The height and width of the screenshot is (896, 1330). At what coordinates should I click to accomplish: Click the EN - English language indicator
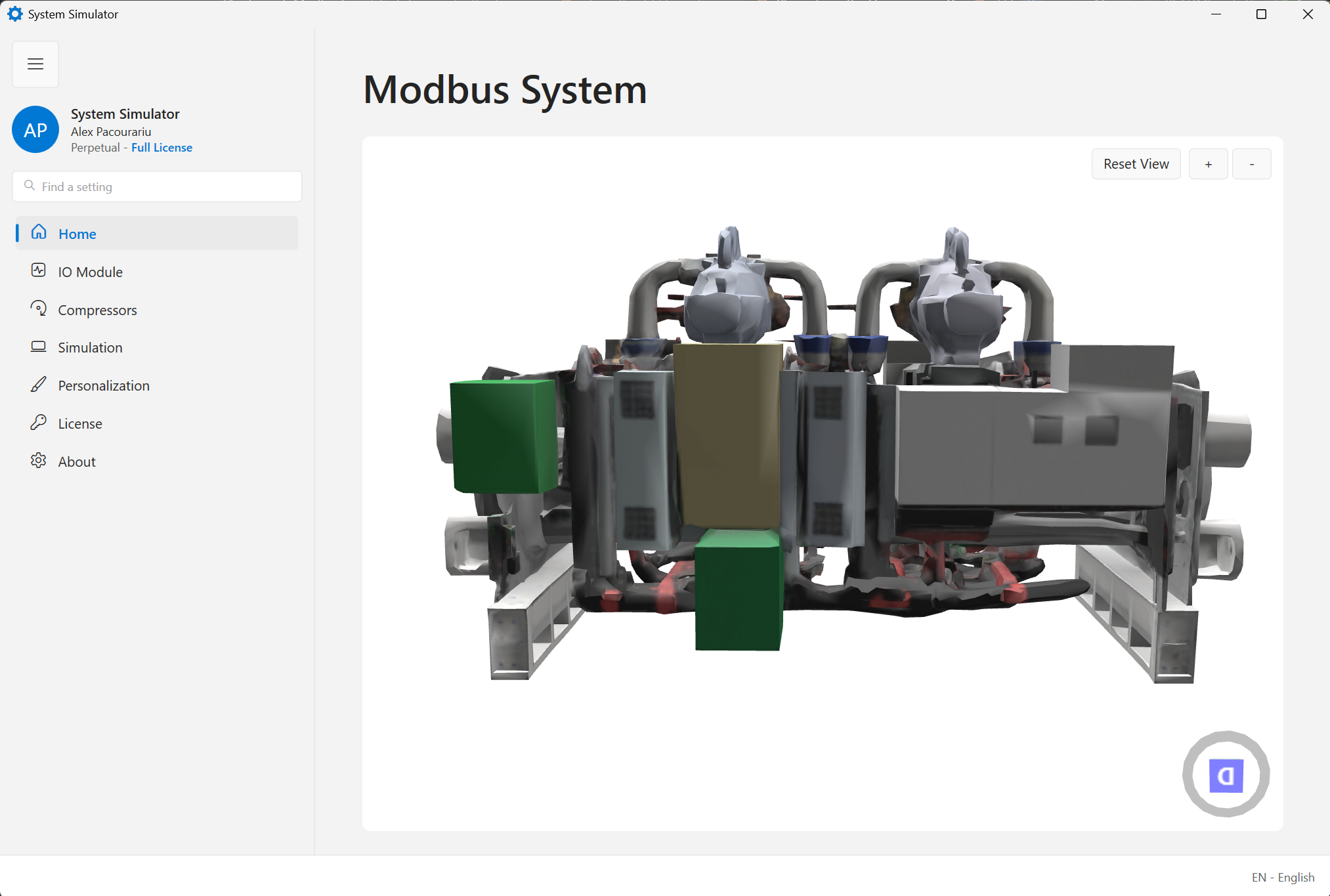pos(1282,877)
